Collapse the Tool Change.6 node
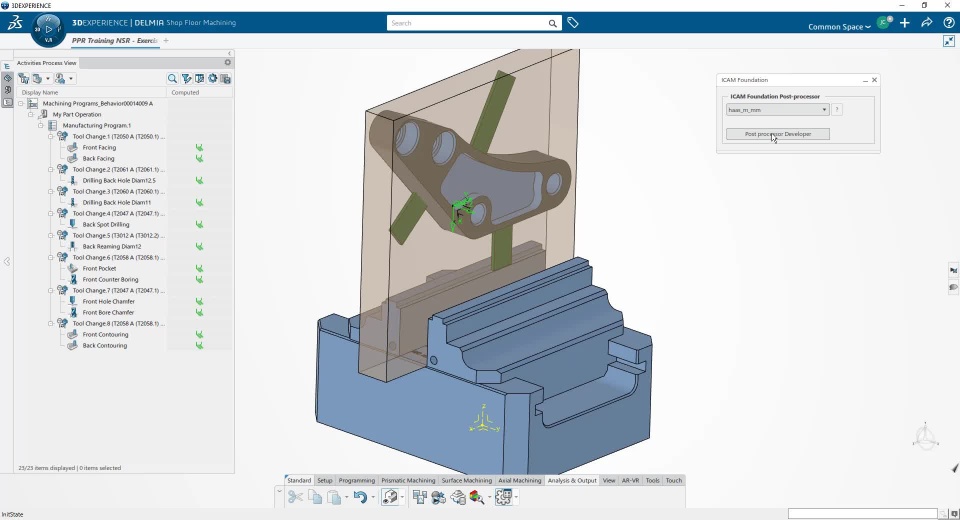The image size is (960, 520). tap(51, 257)
